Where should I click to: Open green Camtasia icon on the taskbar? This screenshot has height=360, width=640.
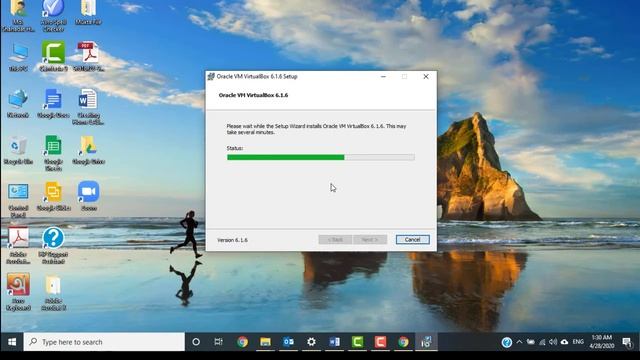pyautogui.click(x=358, y=342)
